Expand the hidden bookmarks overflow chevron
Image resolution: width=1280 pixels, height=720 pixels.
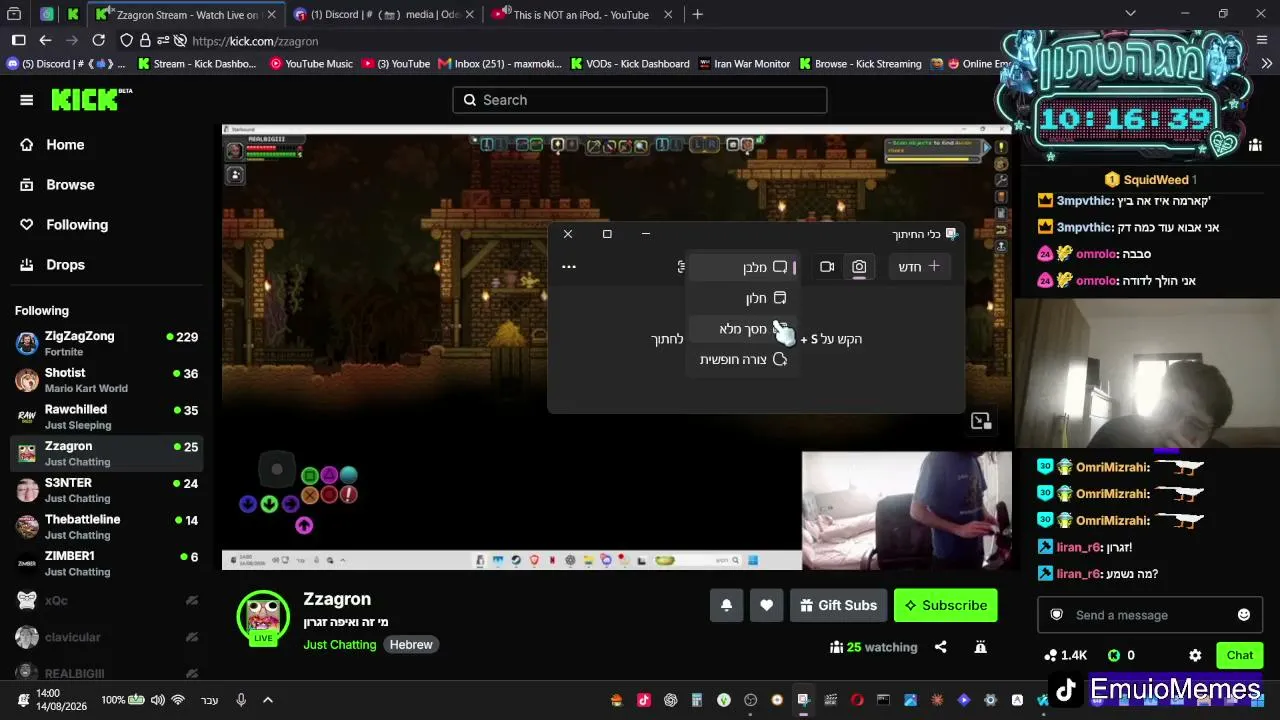[x=1267, y=64]
